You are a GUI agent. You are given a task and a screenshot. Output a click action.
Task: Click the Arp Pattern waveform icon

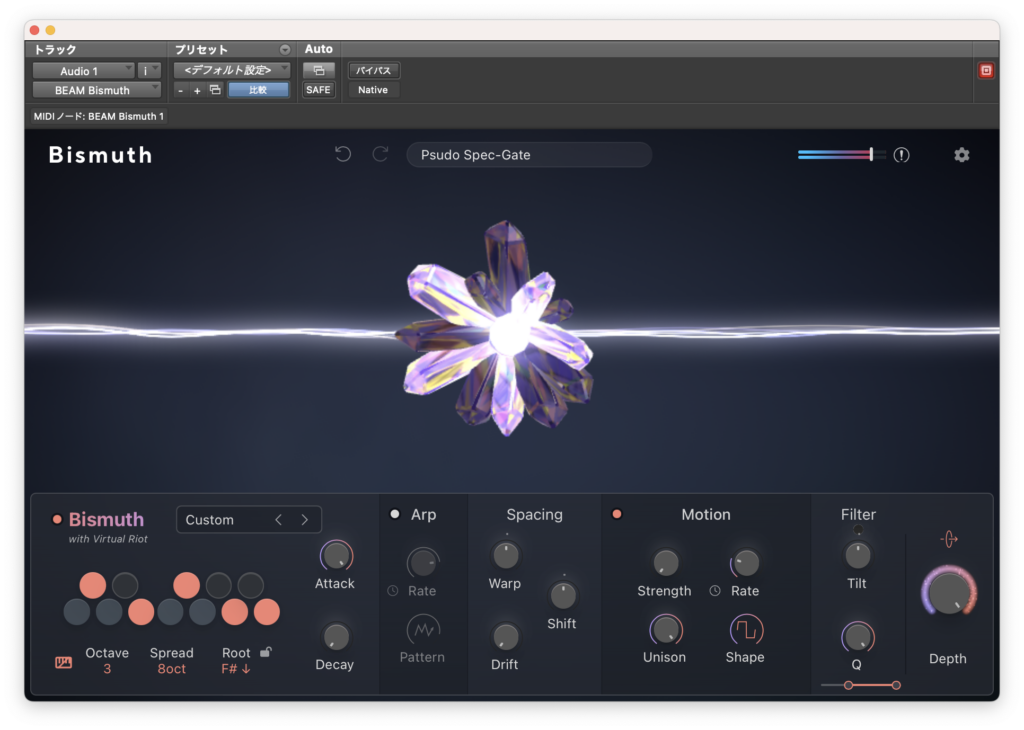423,629
